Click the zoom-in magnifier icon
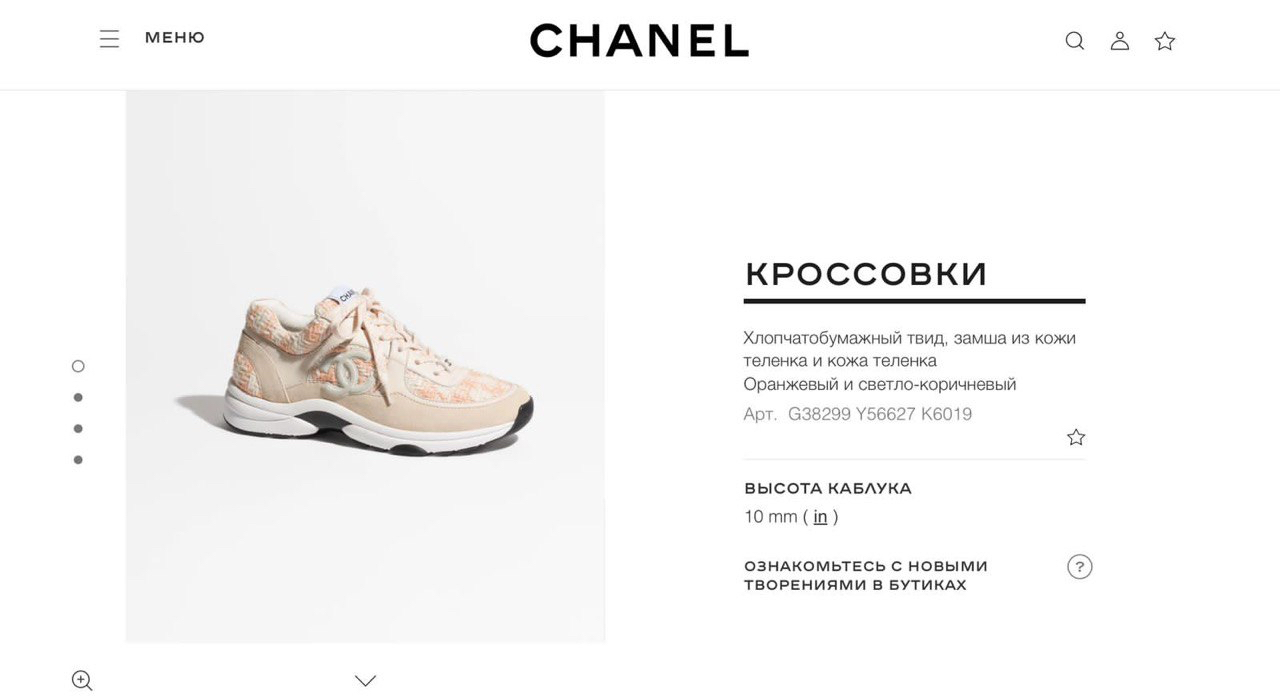 pyautogui.click(x=82, y=680)
